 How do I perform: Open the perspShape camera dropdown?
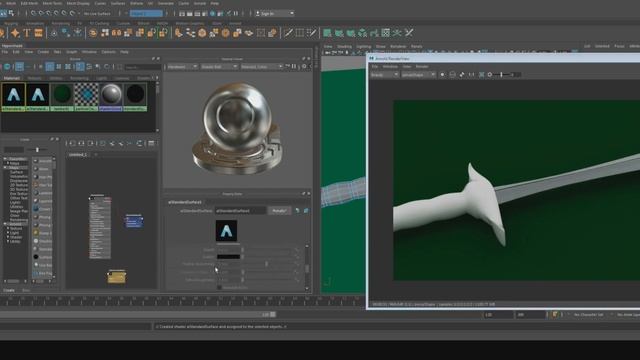tap(418, 75)
